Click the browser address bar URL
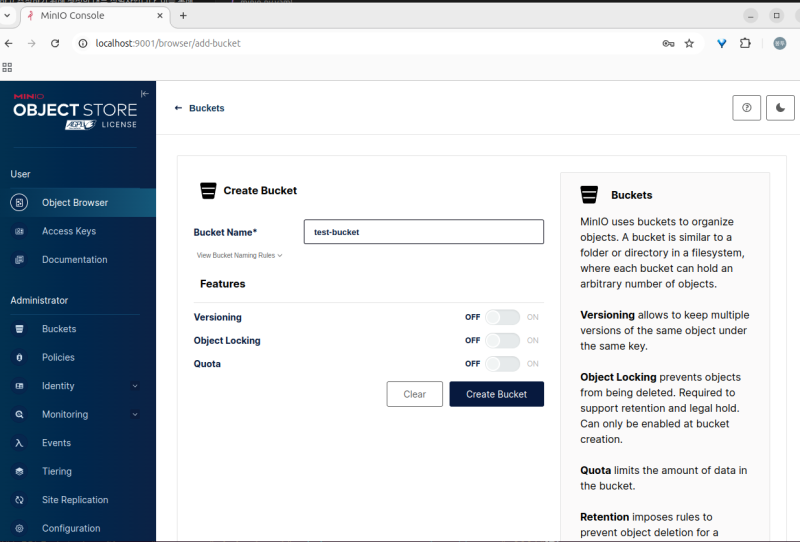800x542 pixels. 168,43
